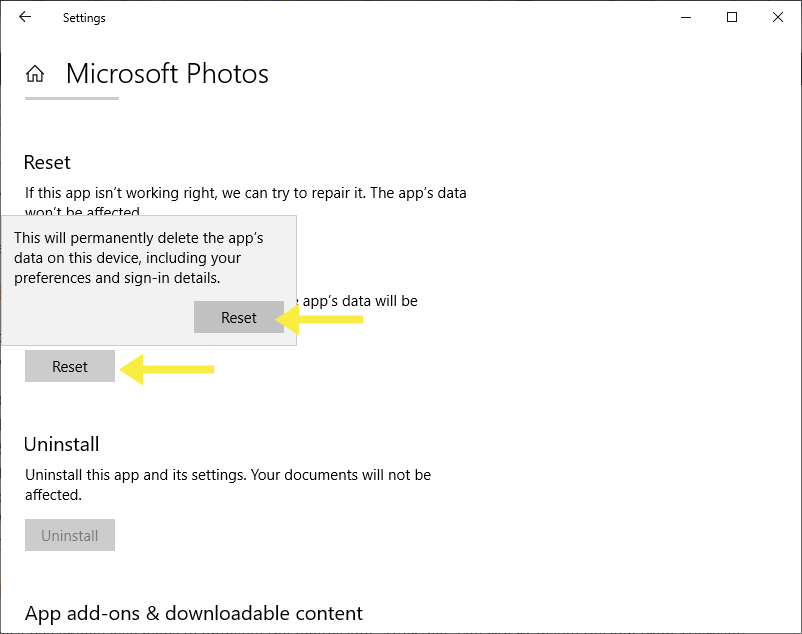
Task: Open Settings home via the house icon
Action: (x=35, y=74)
